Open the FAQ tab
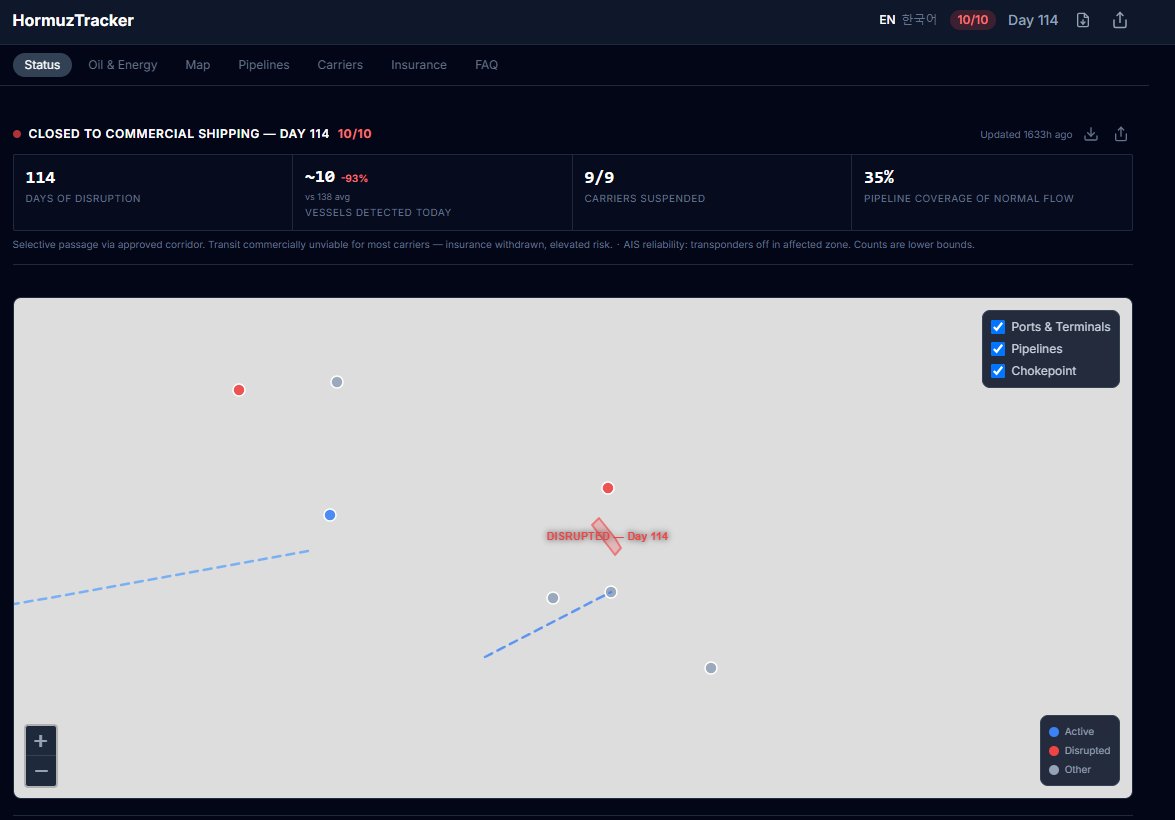The height and width of the screenshot is (820, 1175). click(486, 64)
